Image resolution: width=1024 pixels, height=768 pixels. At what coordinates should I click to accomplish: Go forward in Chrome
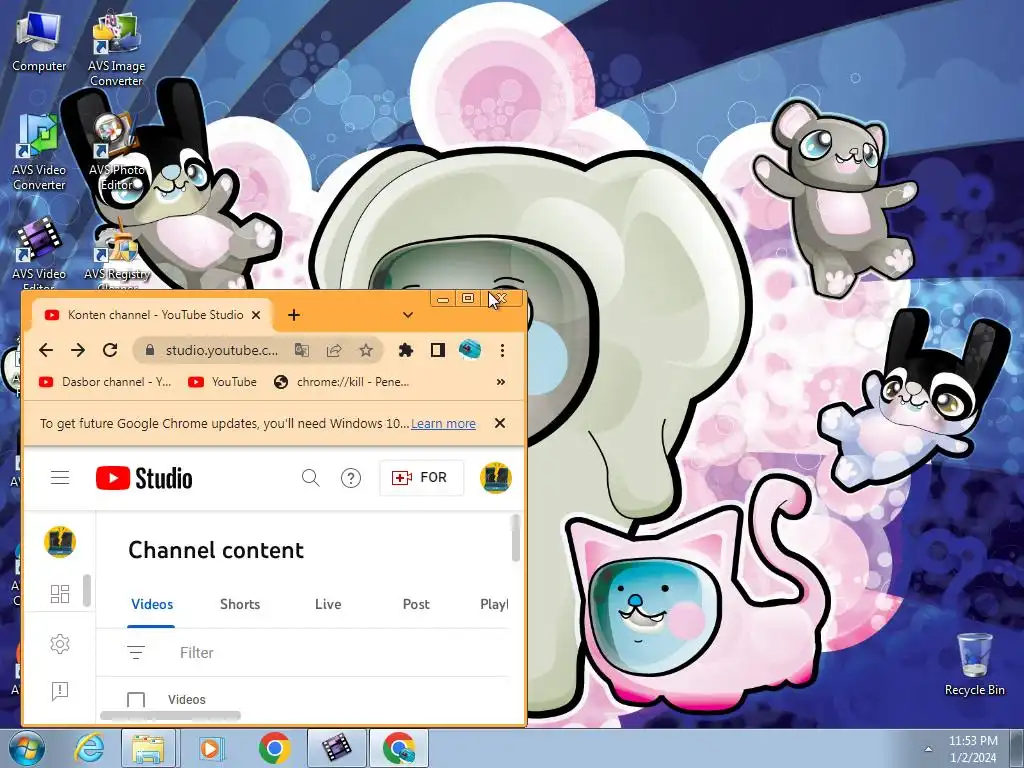(78, 350)
